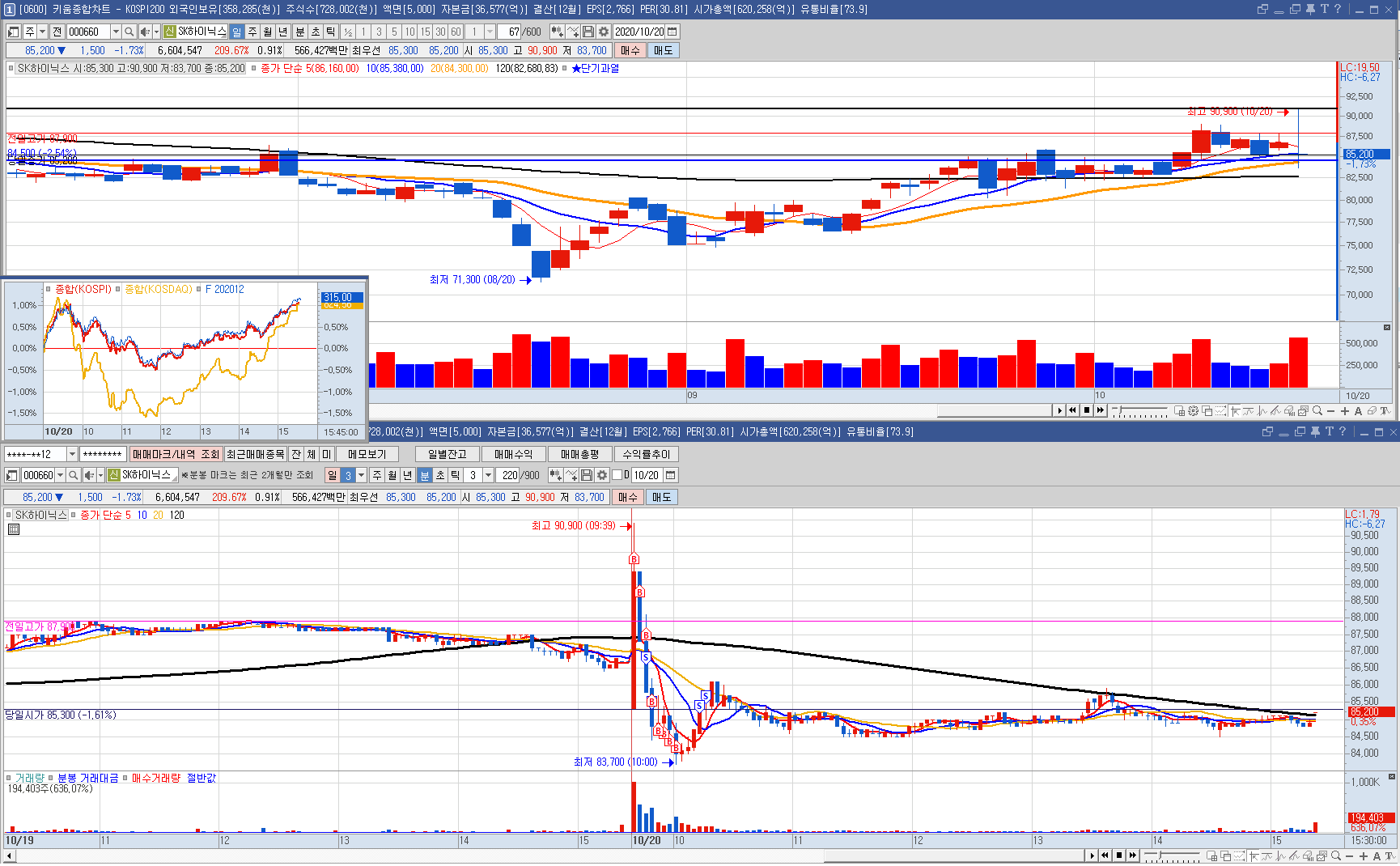The image size is (1400, 866).
Task: Select 일 (daily) period in top toolbar
Action: pos(236,32)
